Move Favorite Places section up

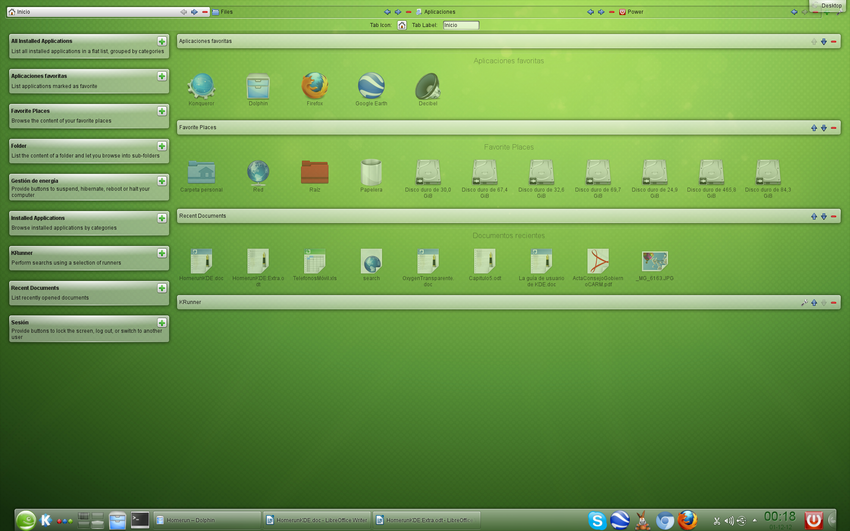814,128
